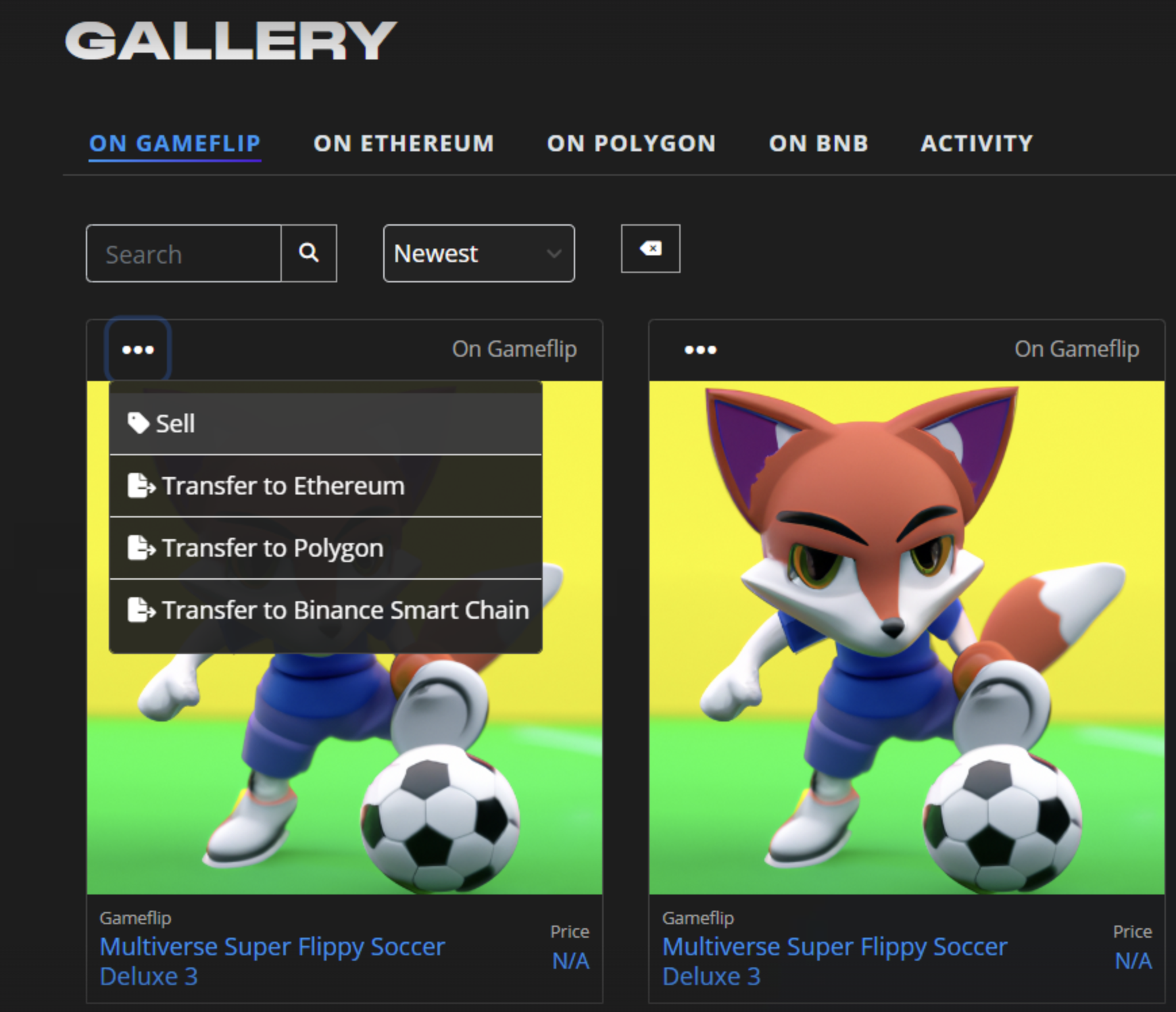1176x1012 pixels.
Task: Click the On Gameflip label on right card
Action: click(x=1077, y=349)
